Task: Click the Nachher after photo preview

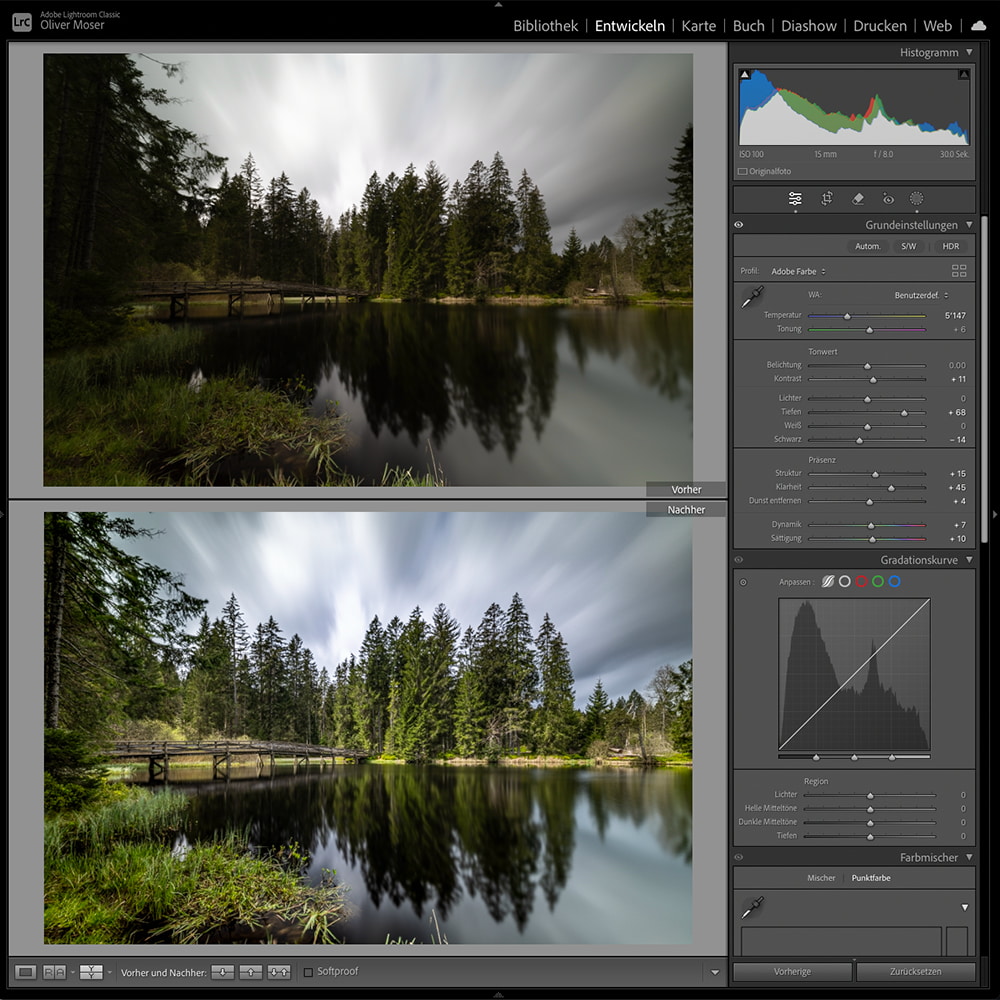Action: point(368,728)
